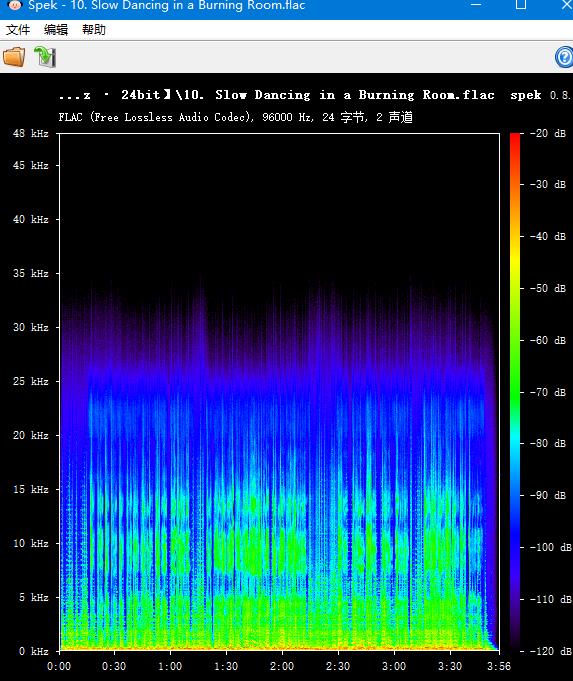This screenshot has height=681, width=573.
Task: Select the 2:00 time axis marker
Action: [x=282, y=666]
